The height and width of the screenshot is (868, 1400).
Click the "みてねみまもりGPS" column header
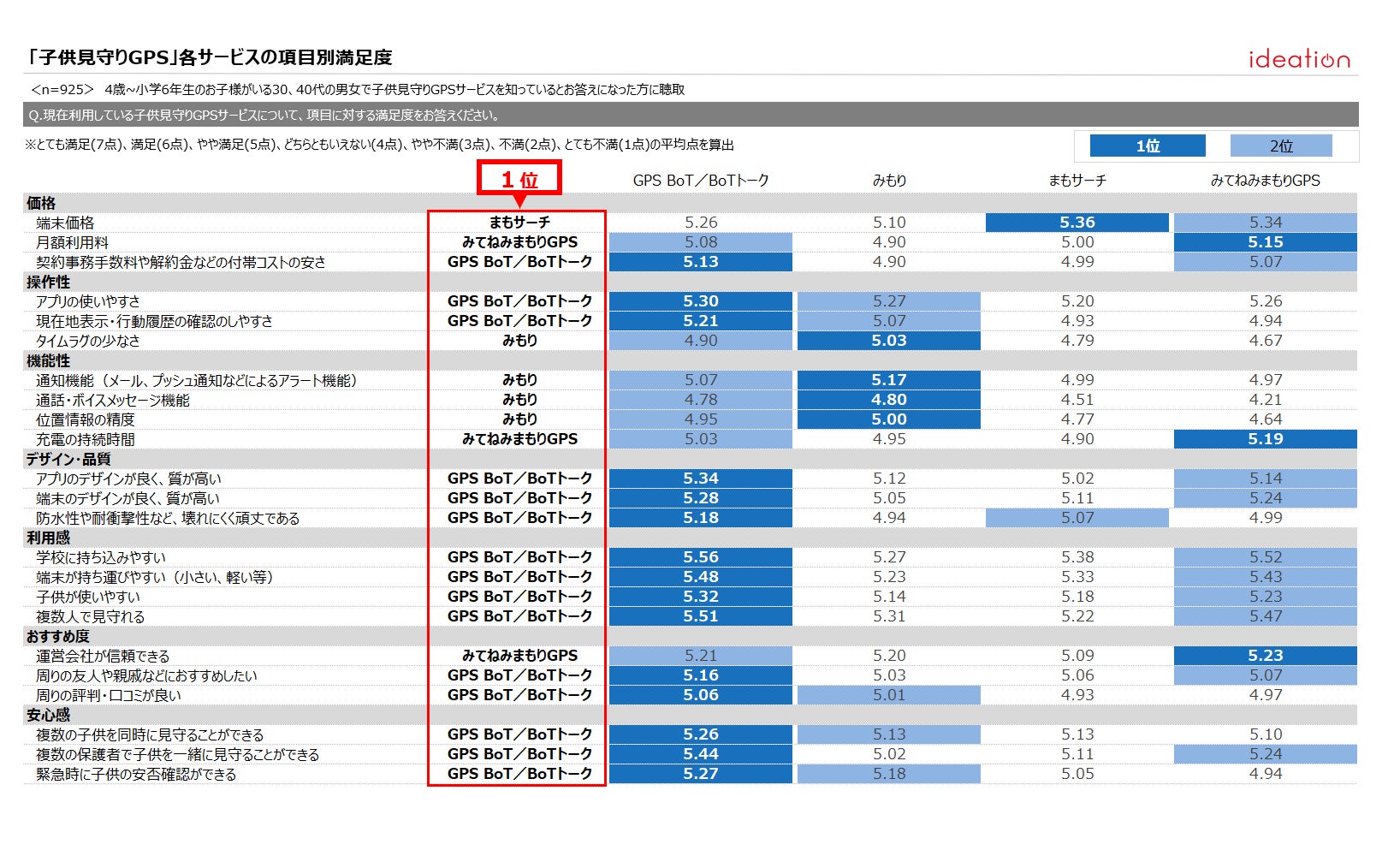click(1265, 181)
